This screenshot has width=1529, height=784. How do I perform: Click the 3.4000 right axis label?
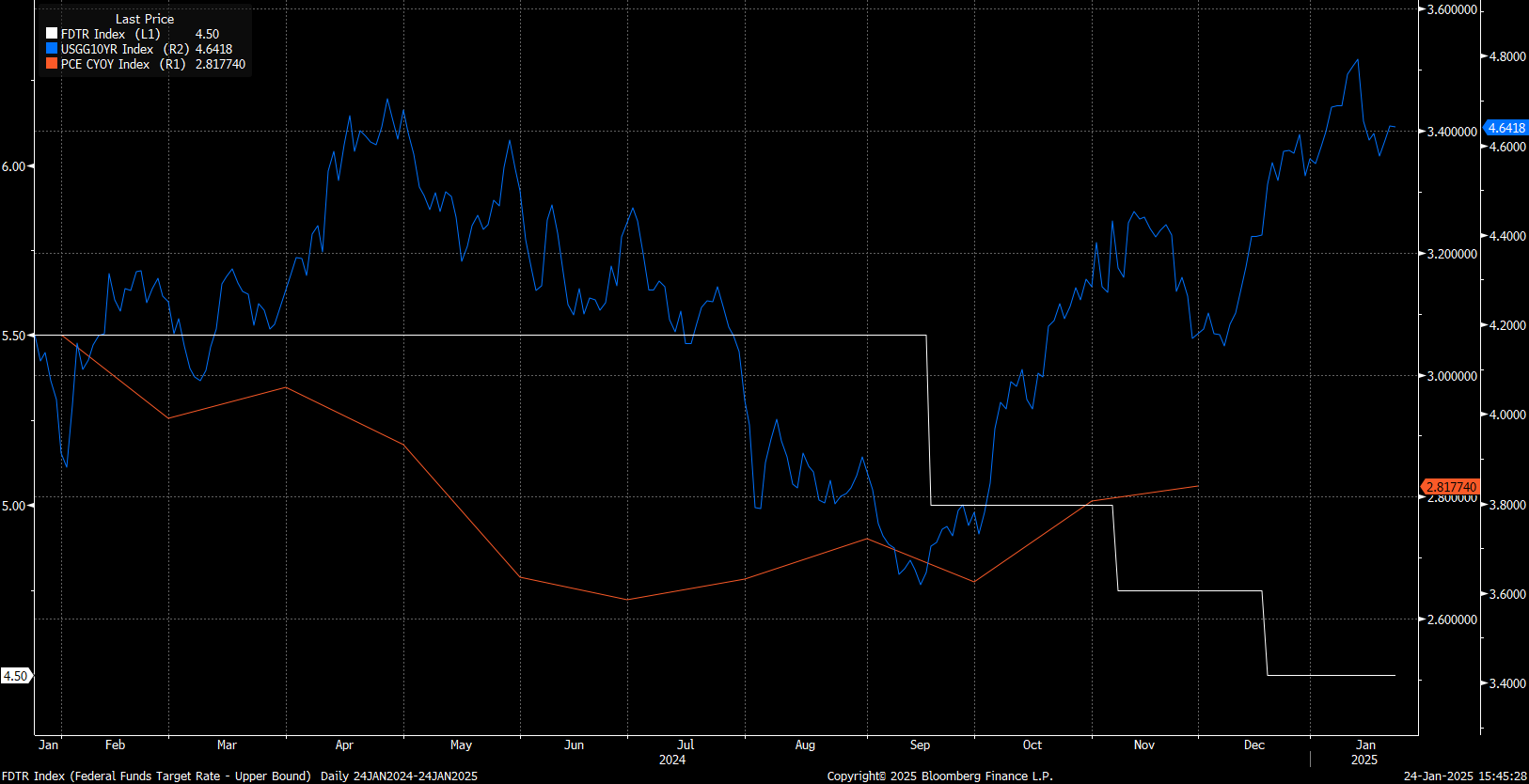pyautogui.click(x=1507, y=683)
